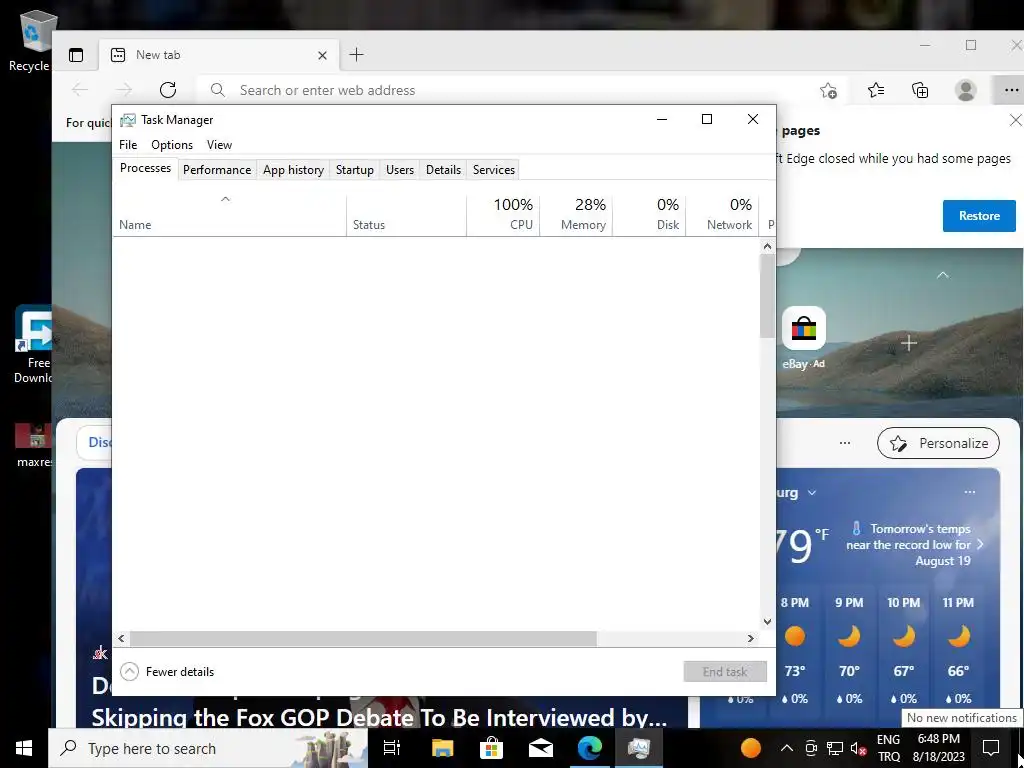Click the taskbar search box
Screen dimensions: 1024x768
[208, 748]
